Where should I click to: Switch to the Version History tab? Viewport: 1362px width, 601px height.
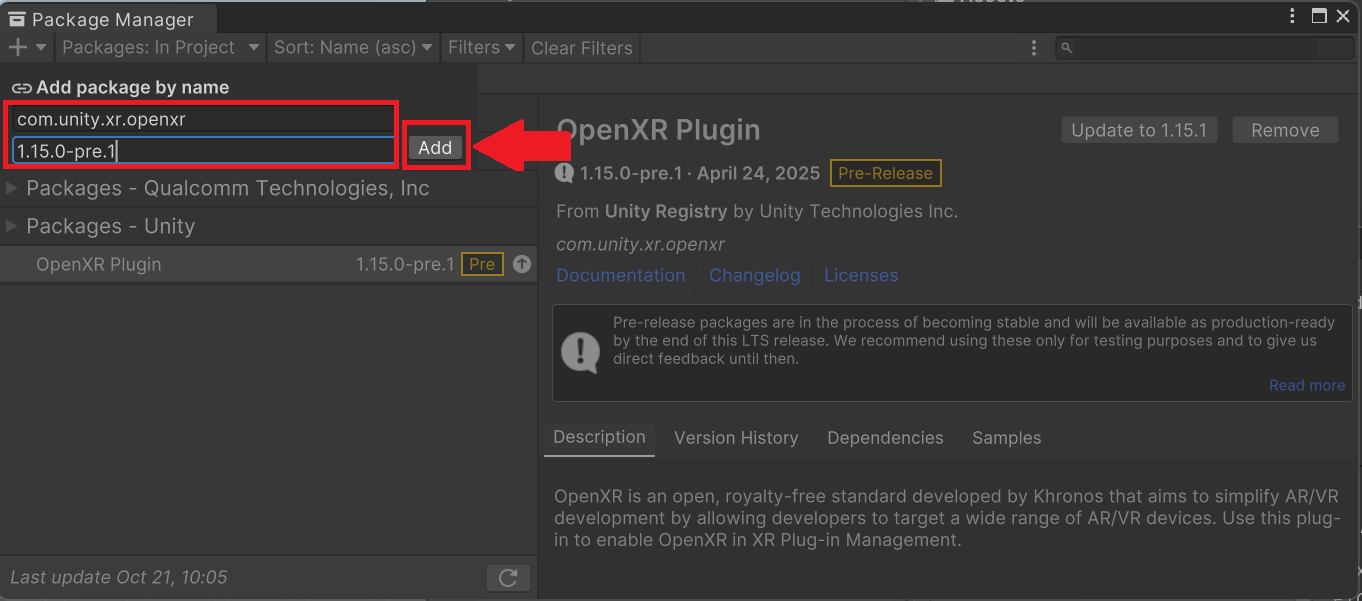tap(736, 438)
